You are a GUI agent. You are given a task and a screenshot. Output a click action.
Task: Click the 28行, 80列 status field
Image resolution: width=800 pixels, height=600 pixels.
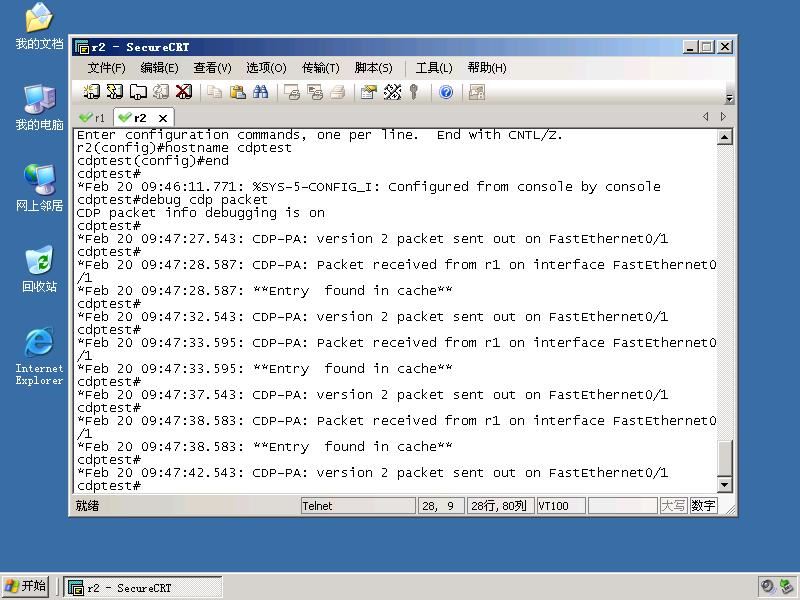(x=500, y=506)
